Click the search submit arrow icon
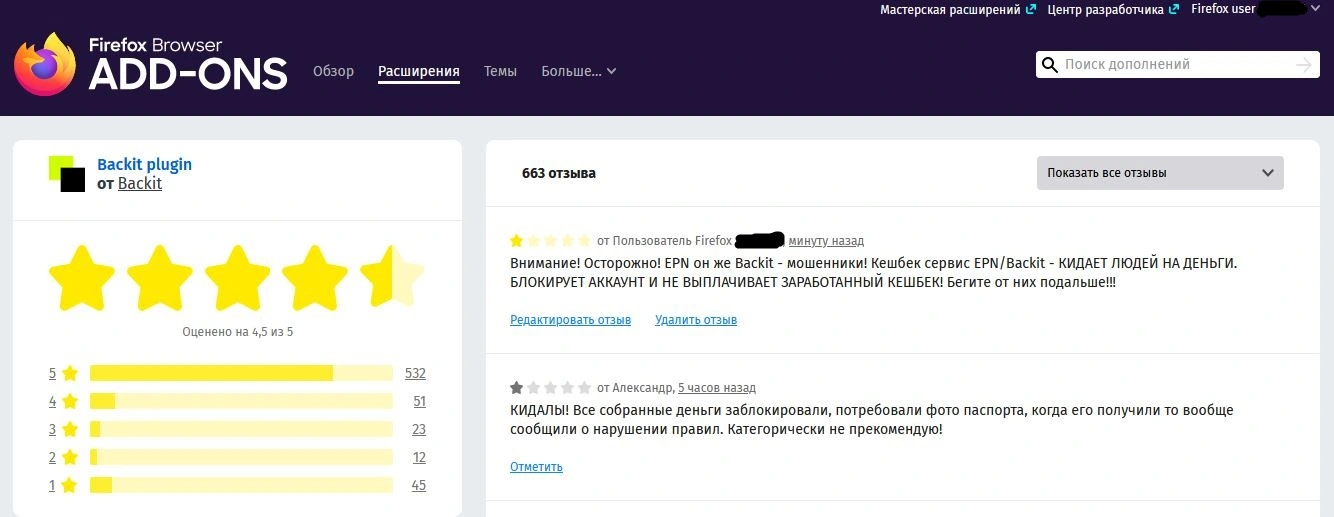Image resolution: width=1334 pixels, height=517 pixels. pos(1303,65)
